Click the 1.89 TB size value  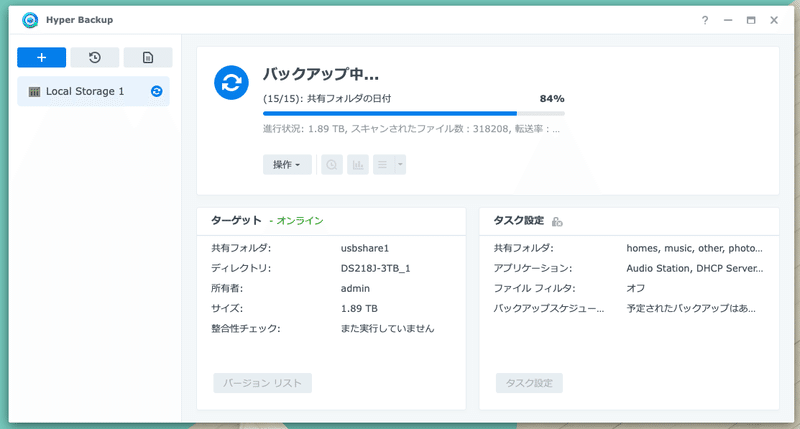point(359,309)
